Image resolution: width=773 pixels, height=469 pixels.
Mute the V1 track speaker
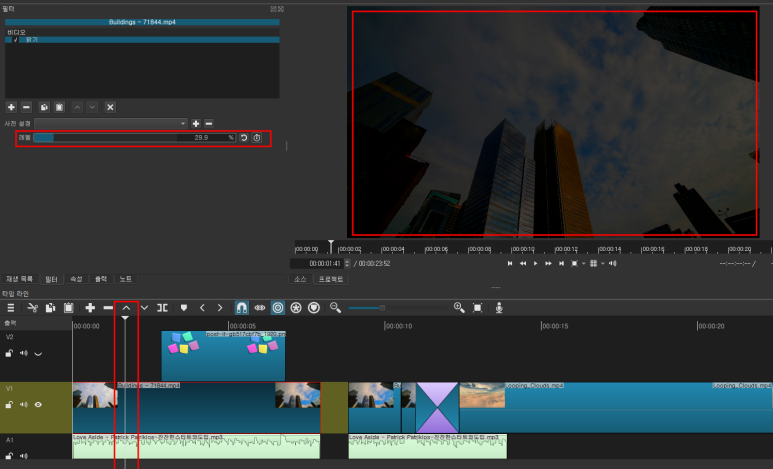[x=24, y=404]
